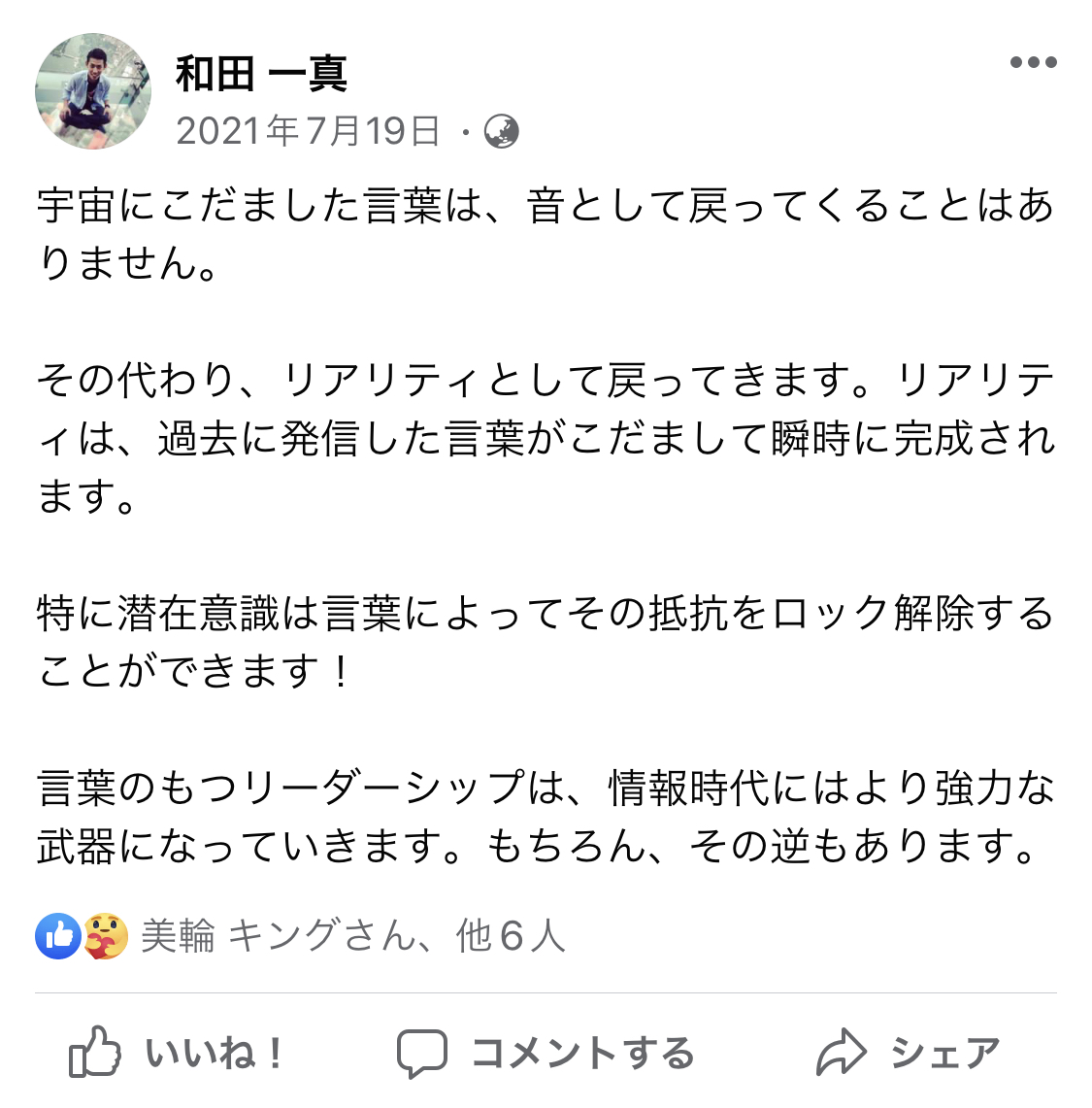Like the post using いいね！
This screenshot has height=1108, width=1092.
213,1050
